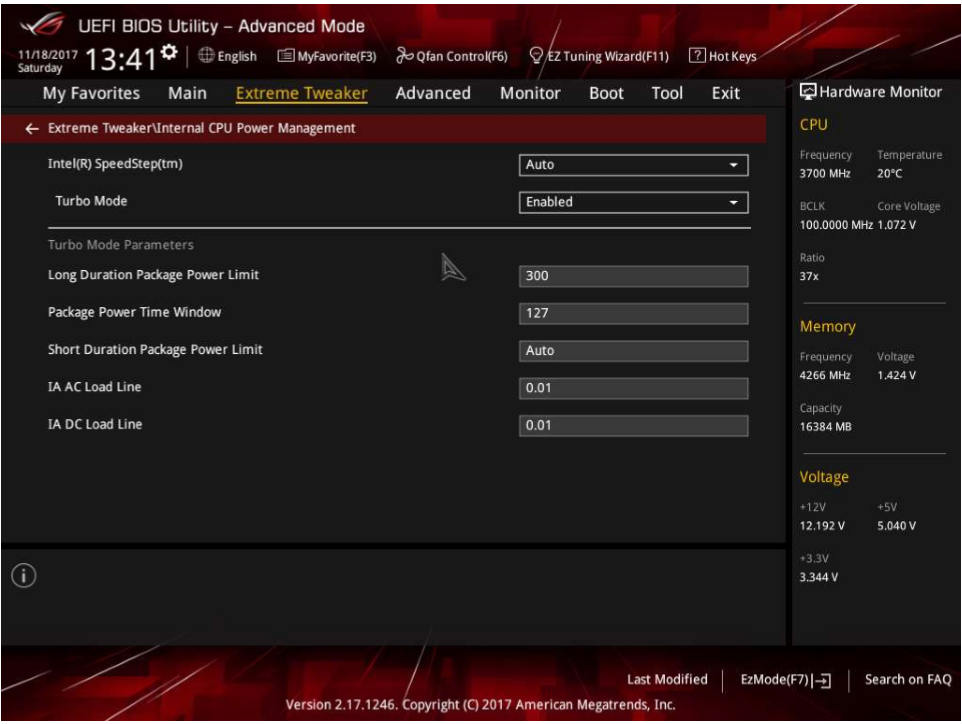Viewport: 962px width, 724px height.
Task: Click the back arrow beside Extreme Tweaker path
Action: coord(32,128)
